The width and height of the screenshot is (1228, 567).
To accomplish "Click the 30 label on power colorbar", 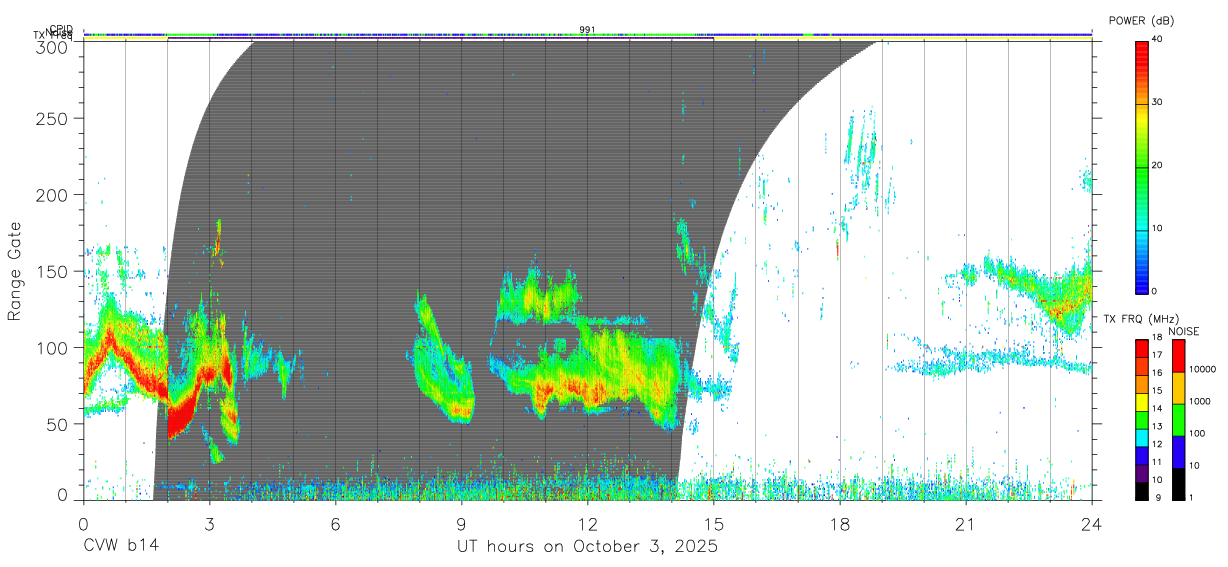I will 1159,103.
